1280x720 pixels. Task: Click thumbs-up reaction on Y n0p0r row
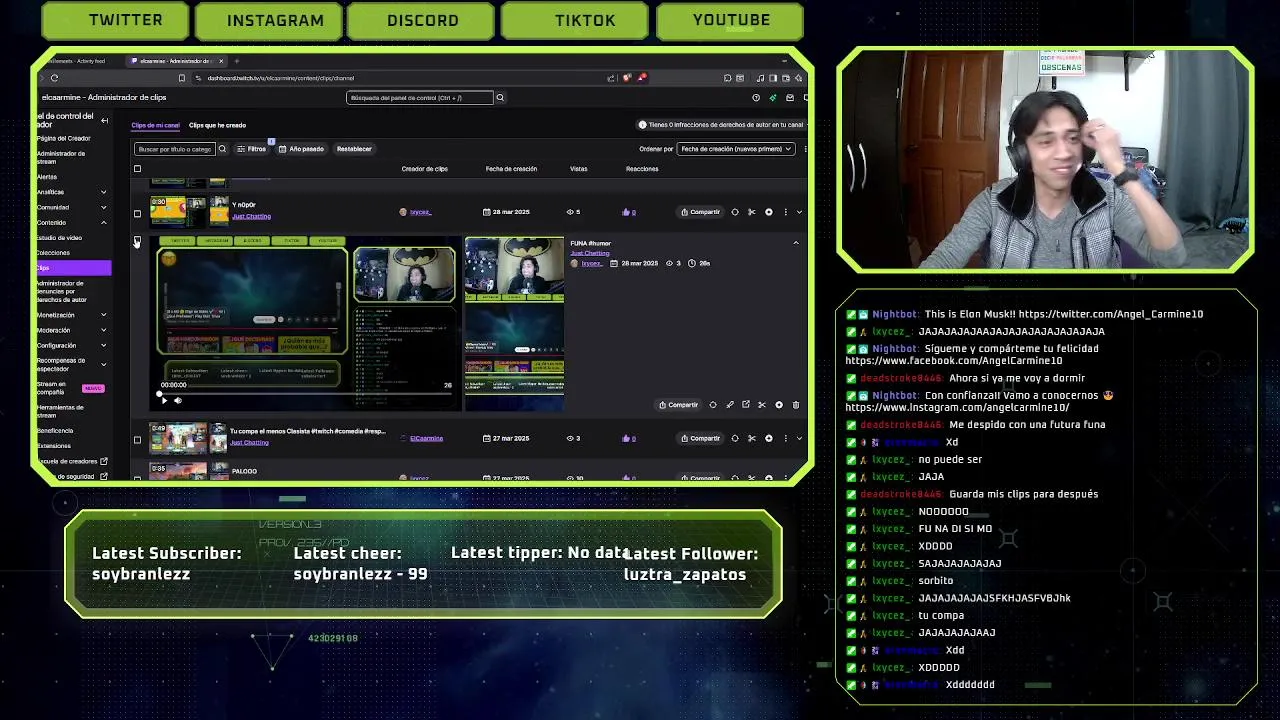click(x=628, y=212)
